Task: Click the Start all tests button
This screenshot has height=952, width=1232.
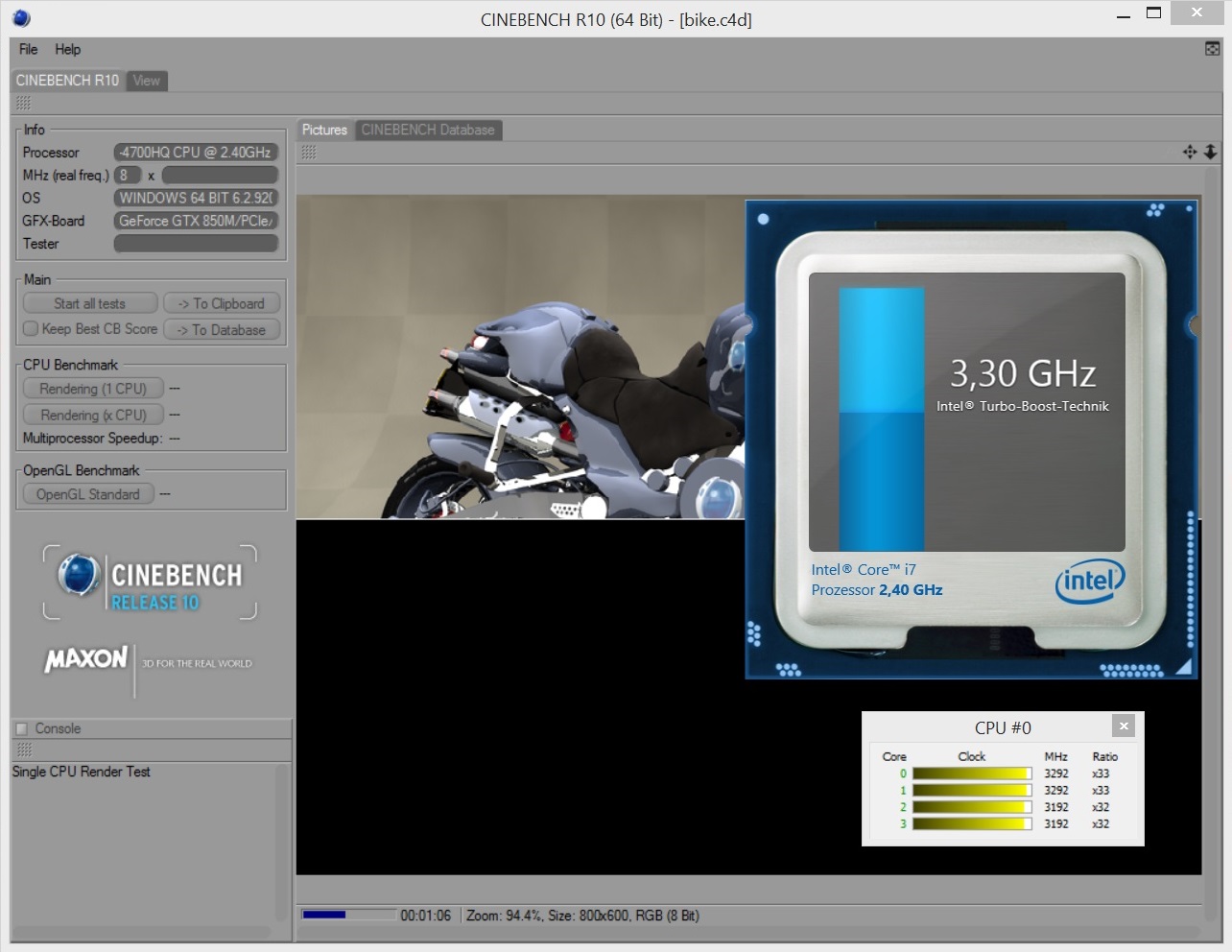Action: [x=89, y=303]
